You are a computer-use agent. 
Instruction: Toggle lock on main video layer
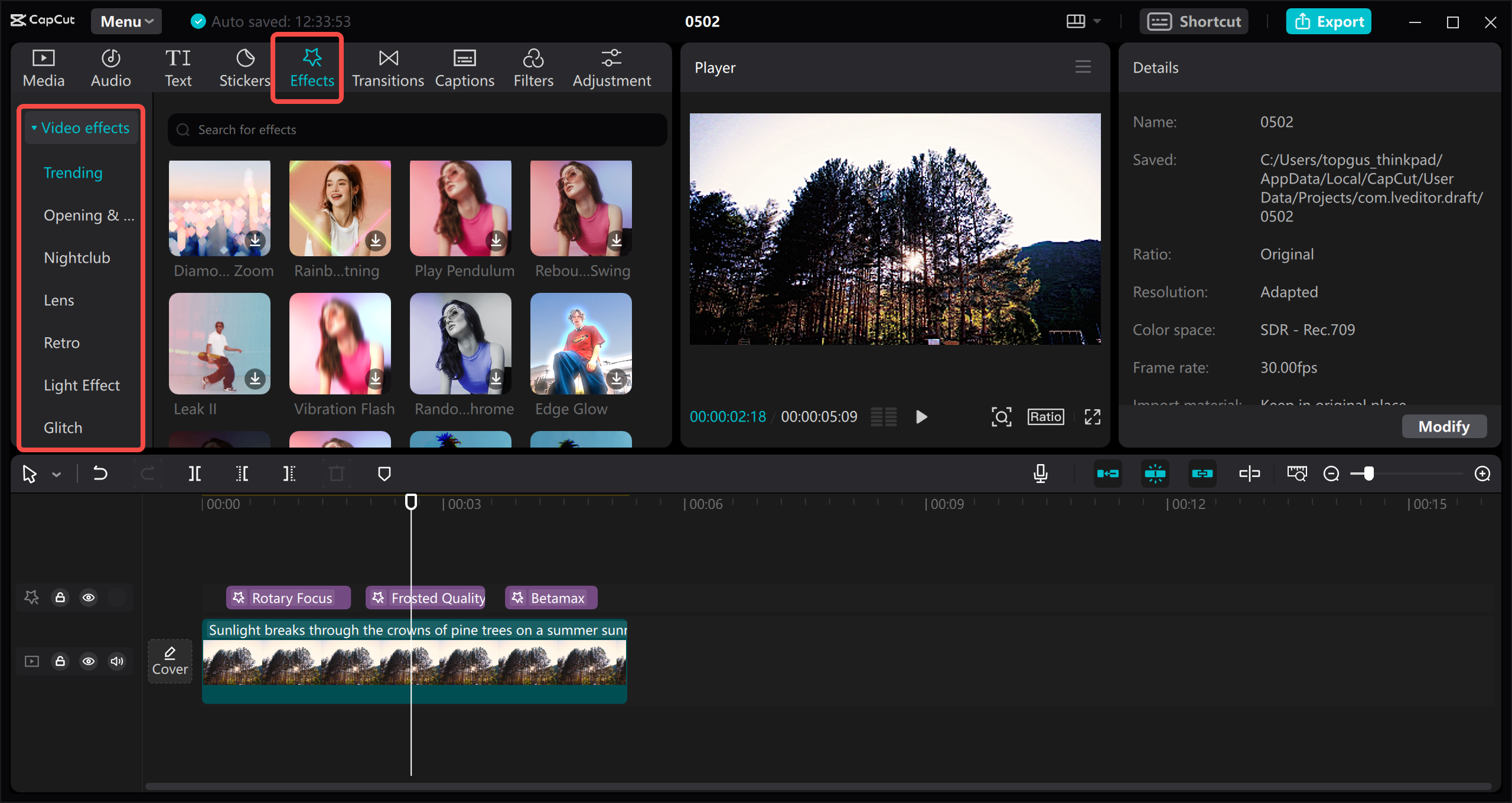pos(61,661)
